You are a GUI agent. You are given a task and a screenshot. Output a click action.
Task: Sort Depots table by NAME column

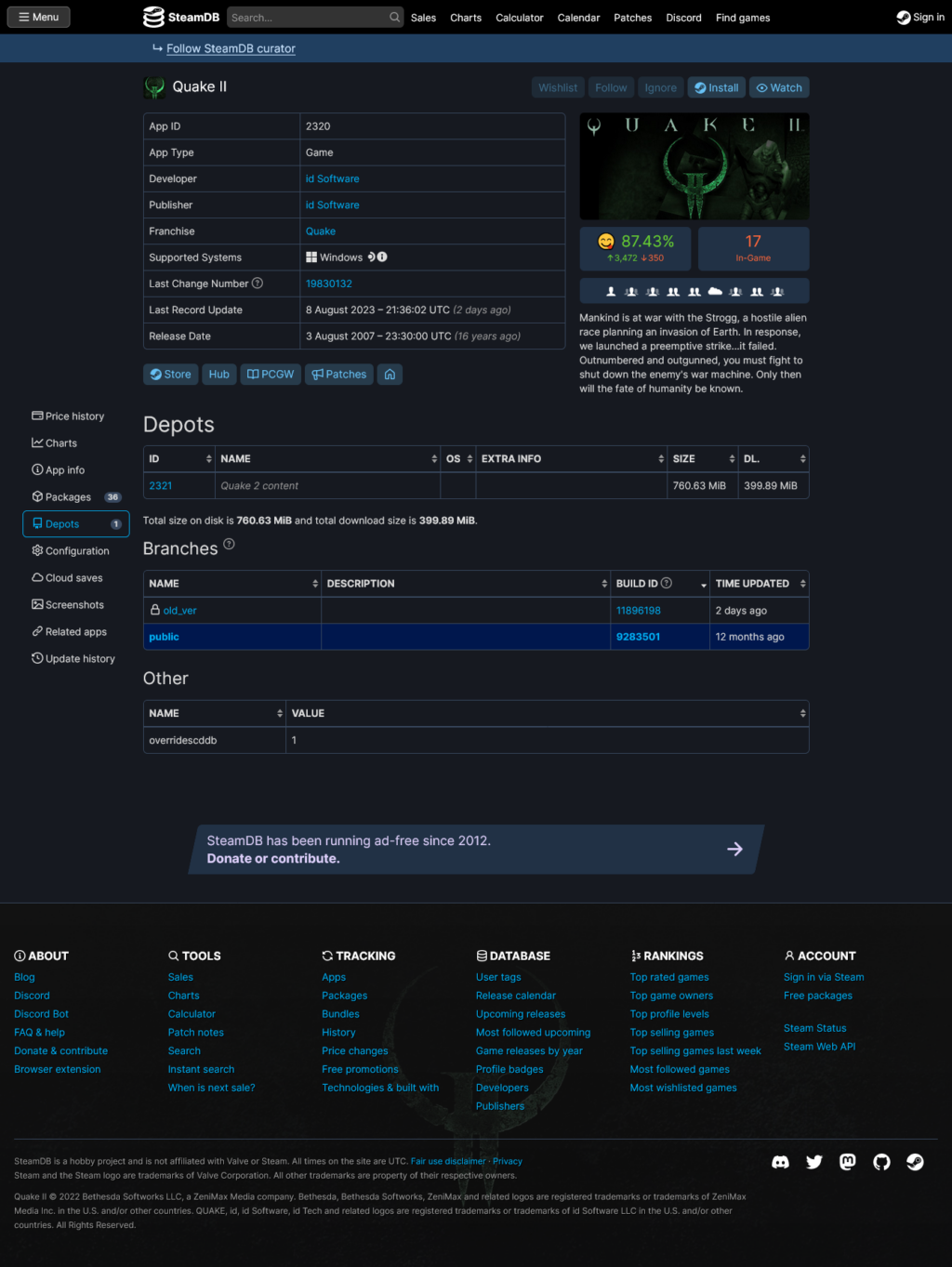coord(327,458)
